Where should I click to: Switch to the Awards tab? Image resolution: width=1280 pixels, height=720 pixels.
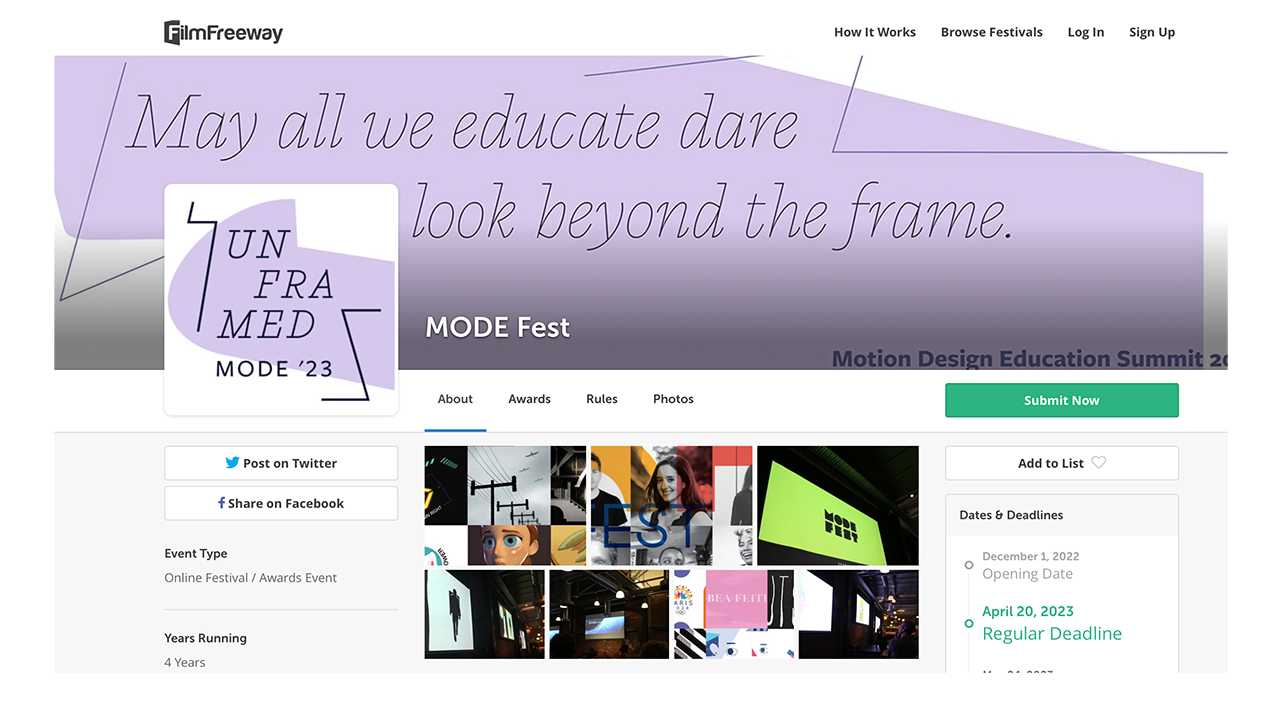(x=529, y=399)
